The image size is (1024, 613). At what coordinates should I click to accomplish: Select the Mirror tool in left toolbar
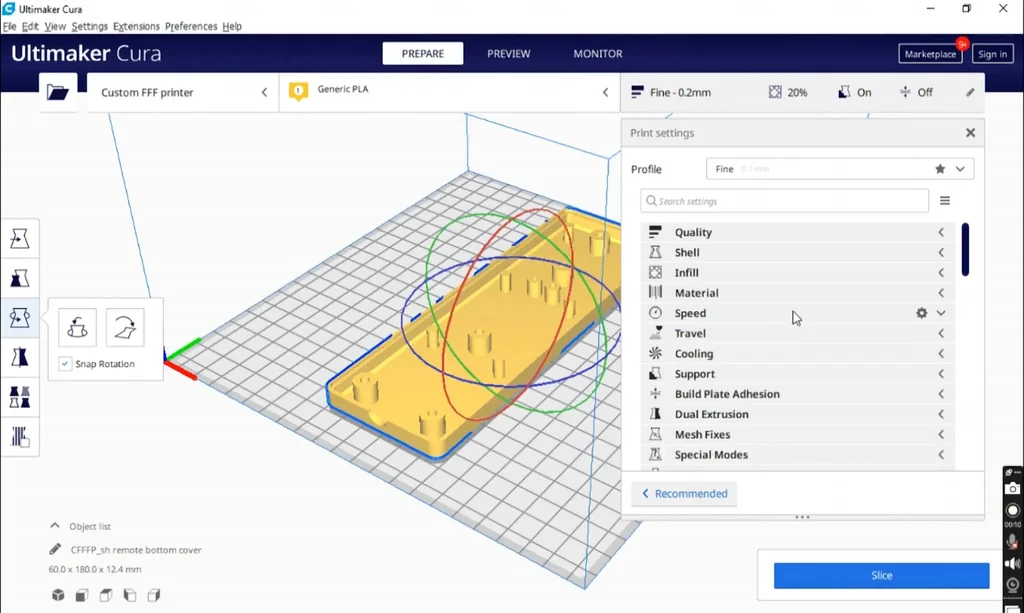(x=20, y=357)
